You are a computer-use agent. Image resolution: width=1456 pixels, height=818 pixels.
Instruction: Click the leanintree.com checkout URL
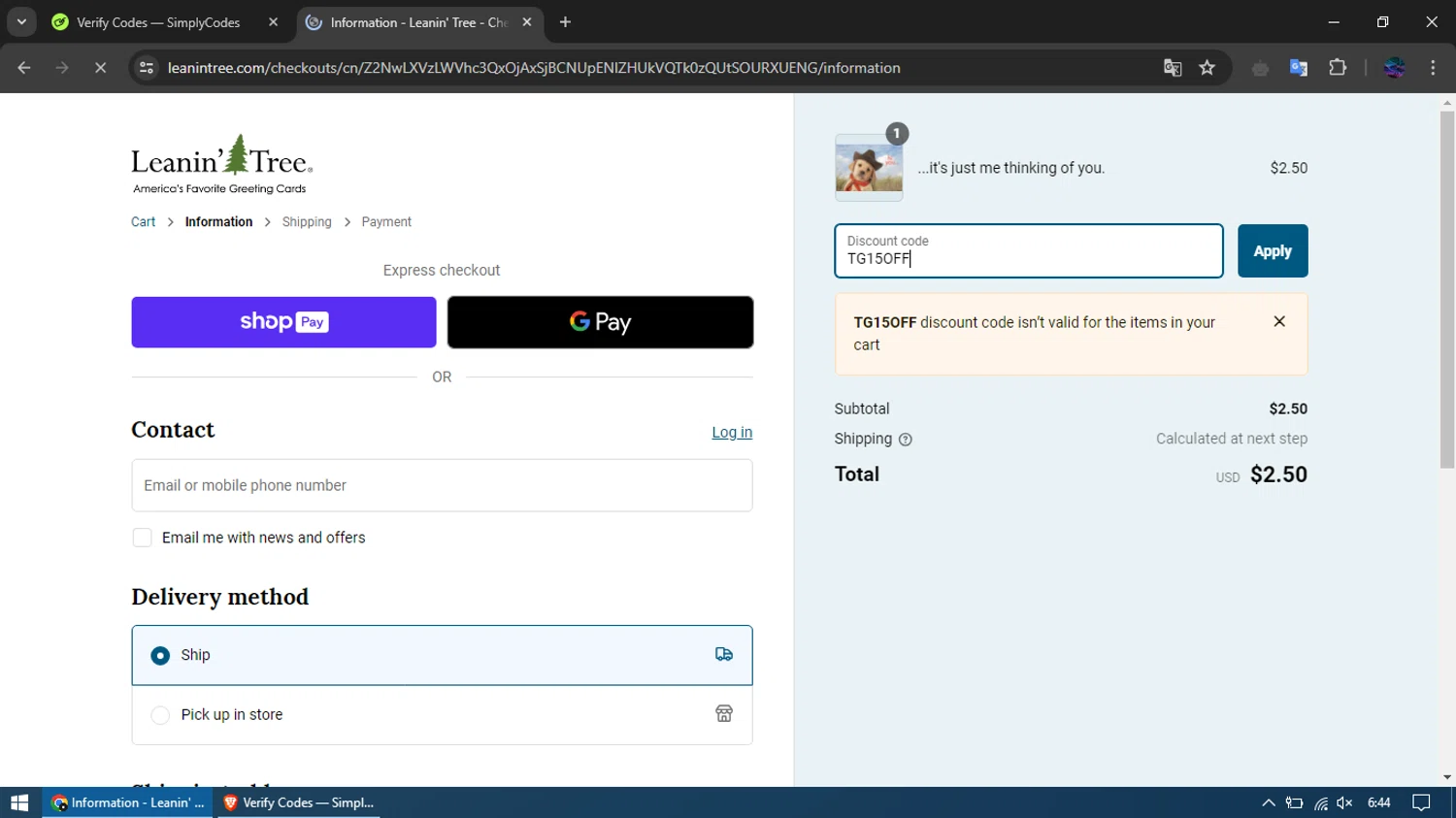pos(534,68)
